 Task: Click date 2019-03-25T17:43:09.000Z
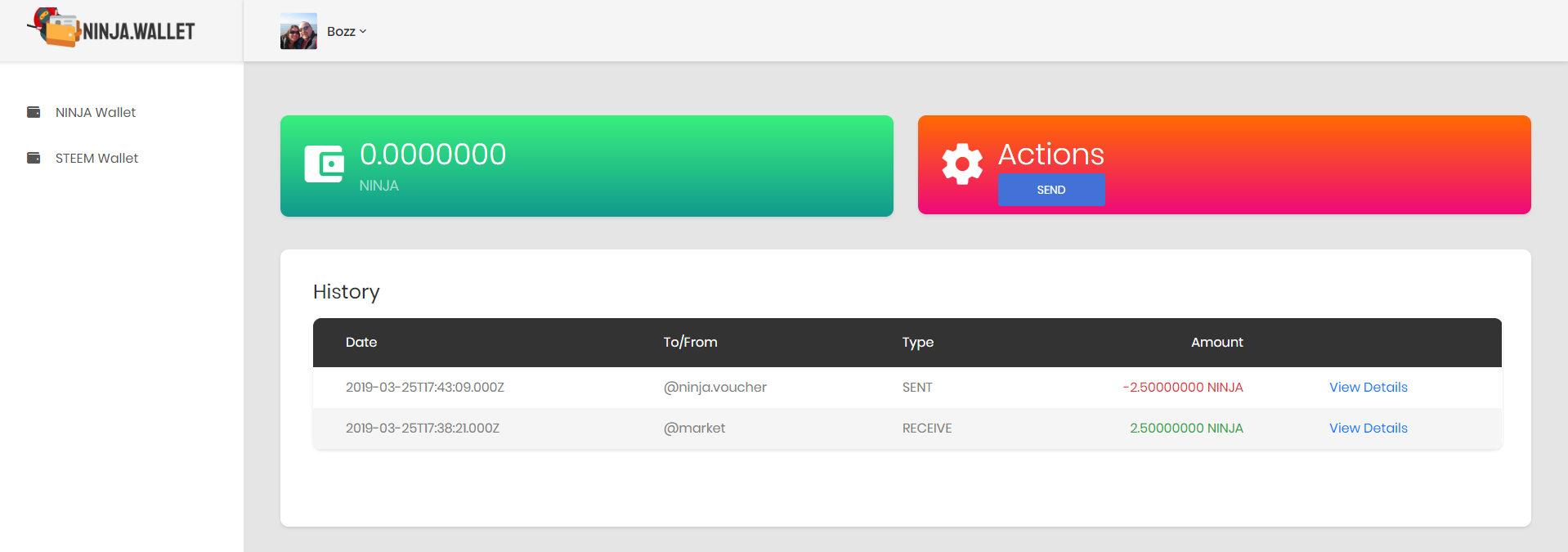(425, 387)
